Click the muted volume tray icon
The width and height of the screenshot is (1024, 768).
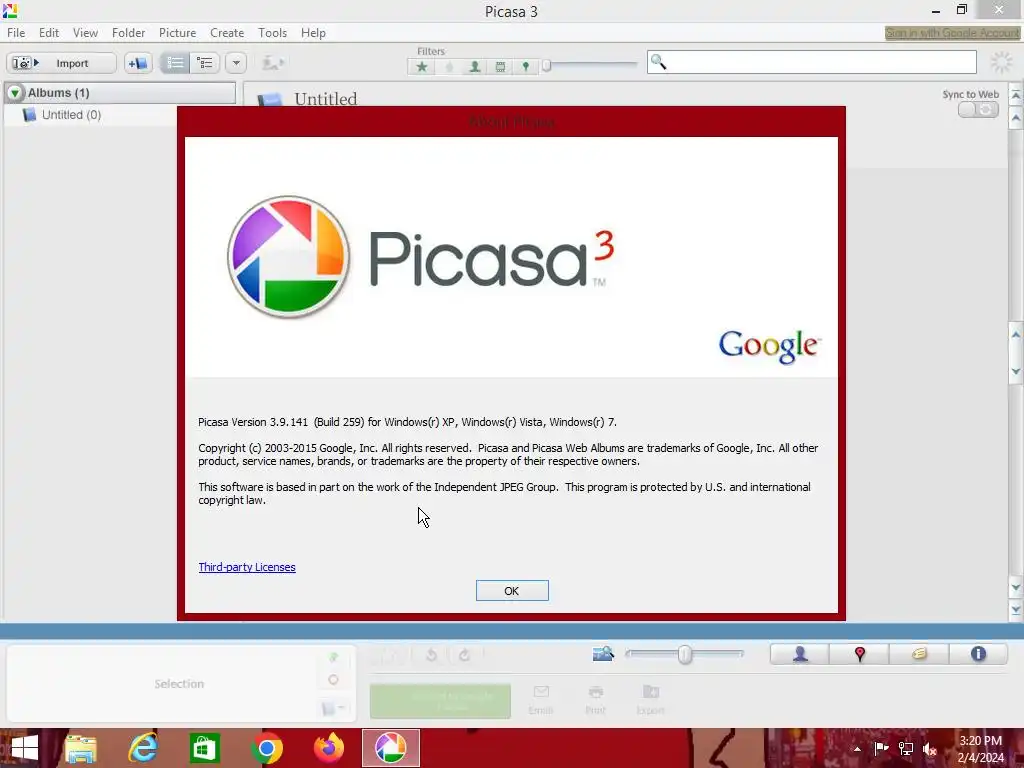930,749
